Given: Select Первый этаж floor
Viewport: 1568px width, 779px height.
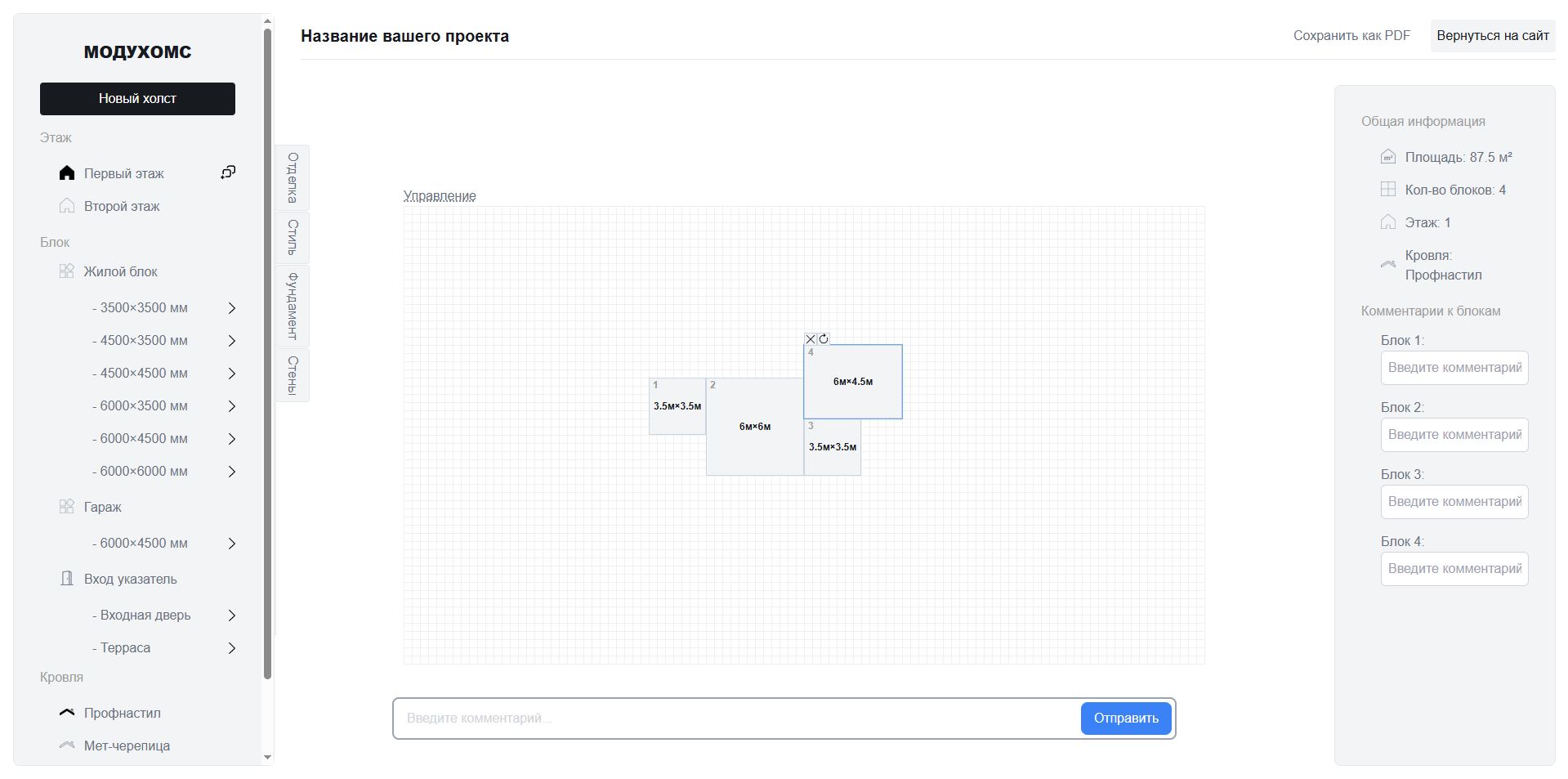Looking at the screenshot, I should click(x=123, y=173).
